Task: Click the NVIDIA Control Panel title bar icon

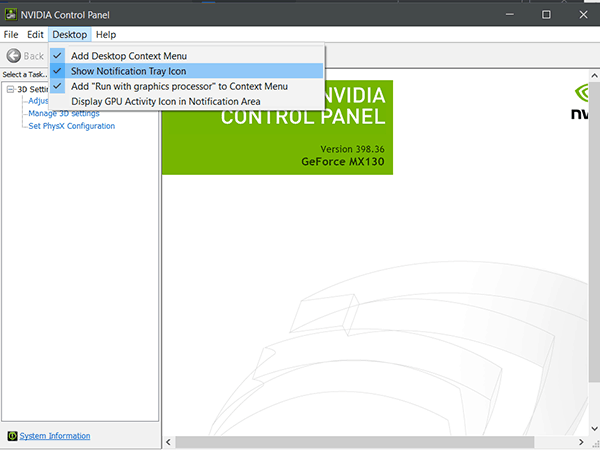Action: pos(11,15)
